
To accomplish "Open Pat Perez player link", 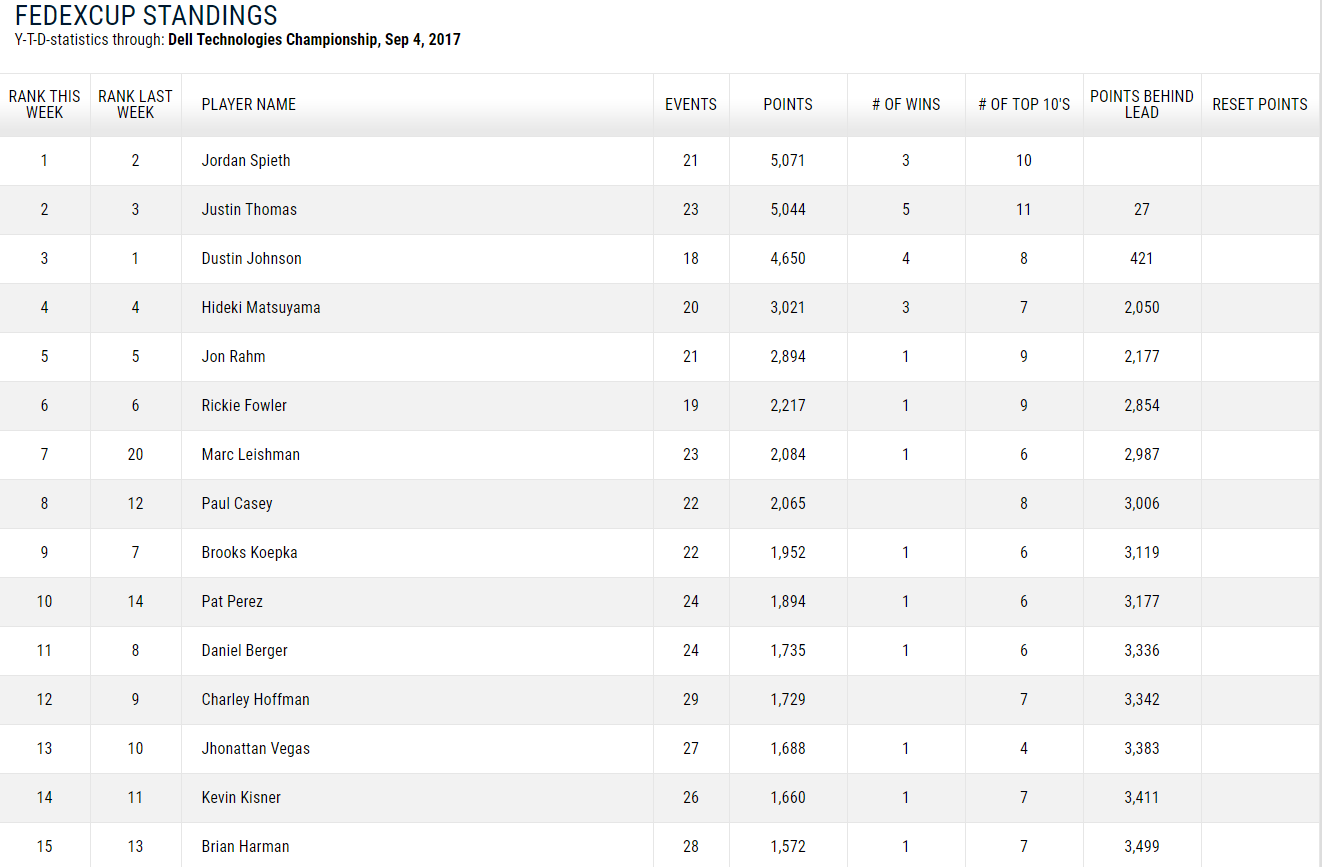I will tap(232, 602).
